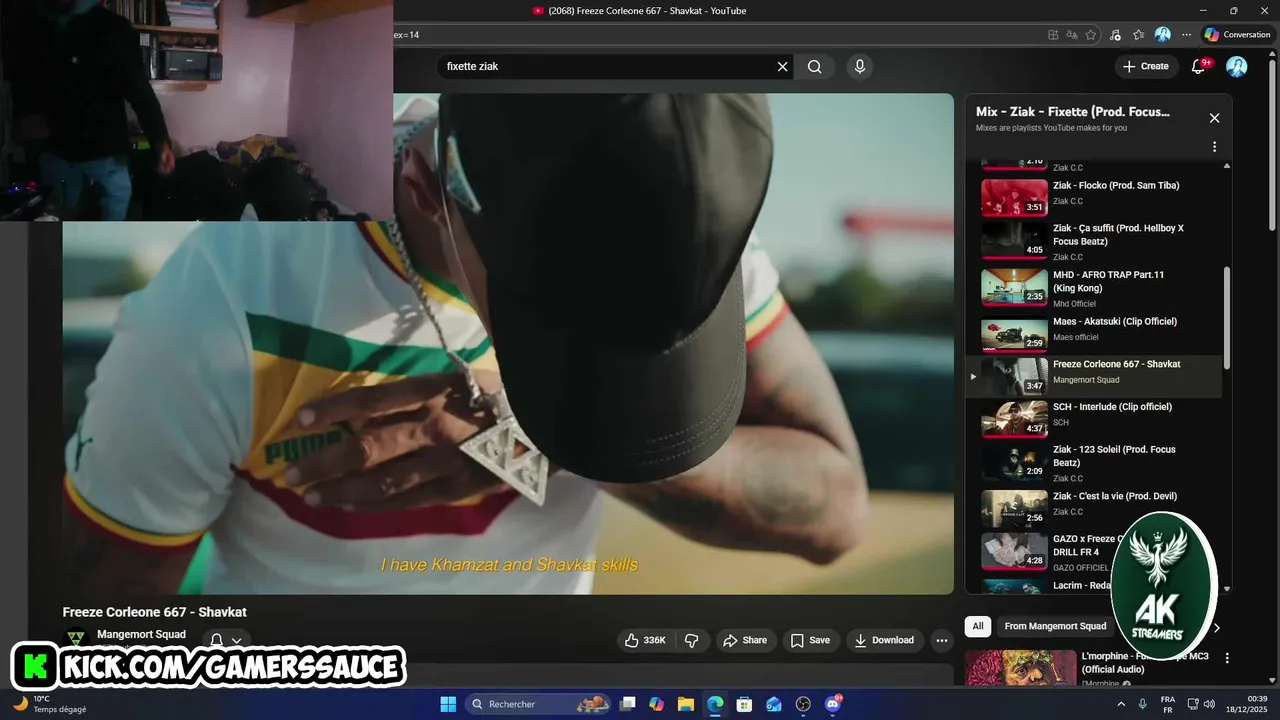The width and height of the screenshot is (1280, 720).
Task: Open Edge favorites list icon
Action: pyautogui.click(x=1139, y=34)
